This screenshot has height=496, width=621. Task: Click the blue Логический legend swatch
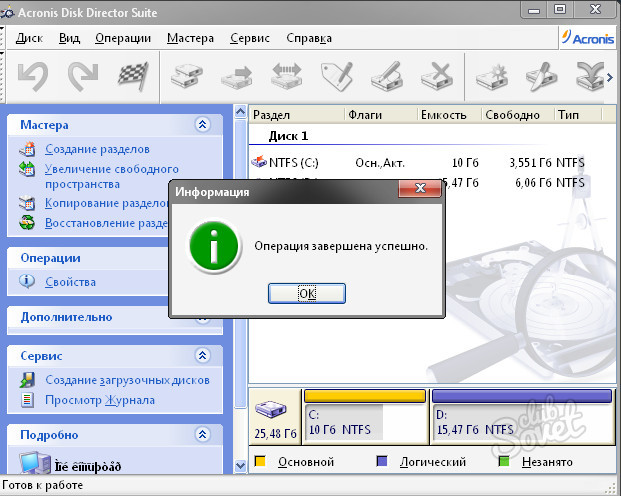pyautogui.click(x=382, y=462)
